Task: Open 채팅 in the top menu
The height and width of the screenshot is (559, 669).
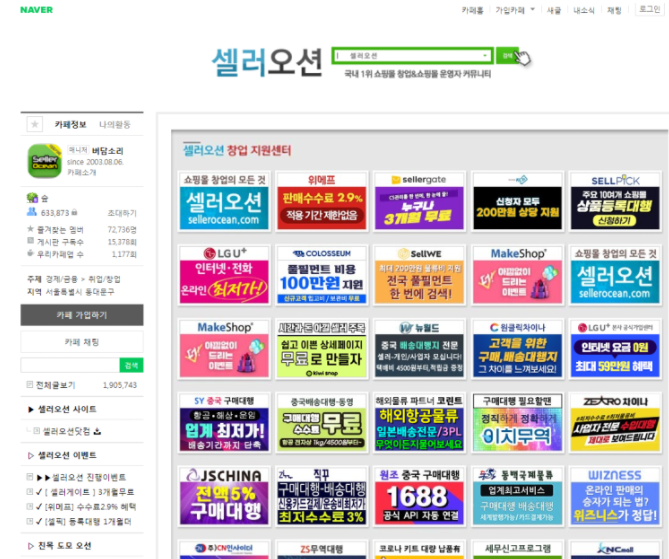Action: pyautogui.click(x=614, y=10)
